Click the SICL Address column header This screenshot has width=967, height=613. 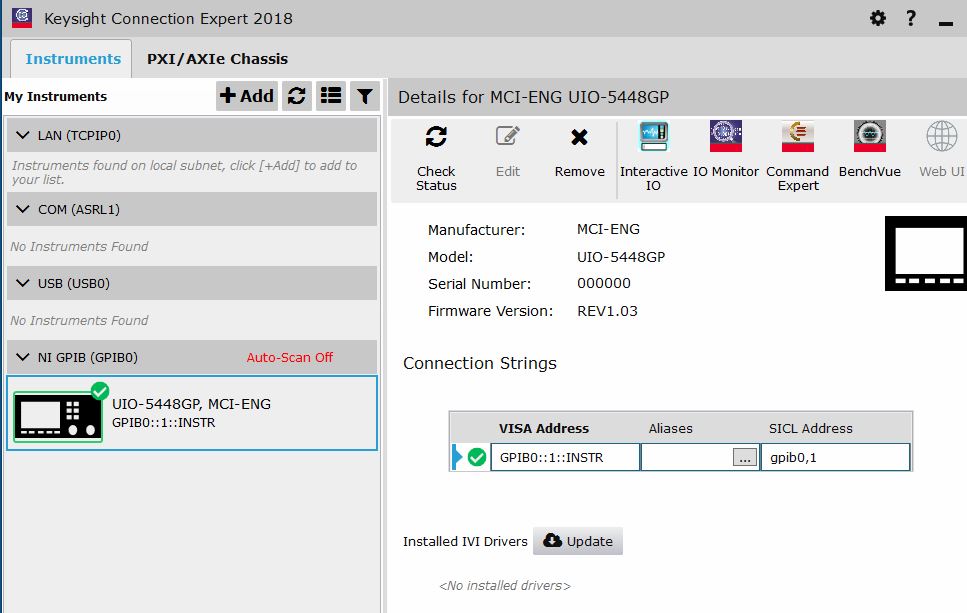(x=810, y=428)
